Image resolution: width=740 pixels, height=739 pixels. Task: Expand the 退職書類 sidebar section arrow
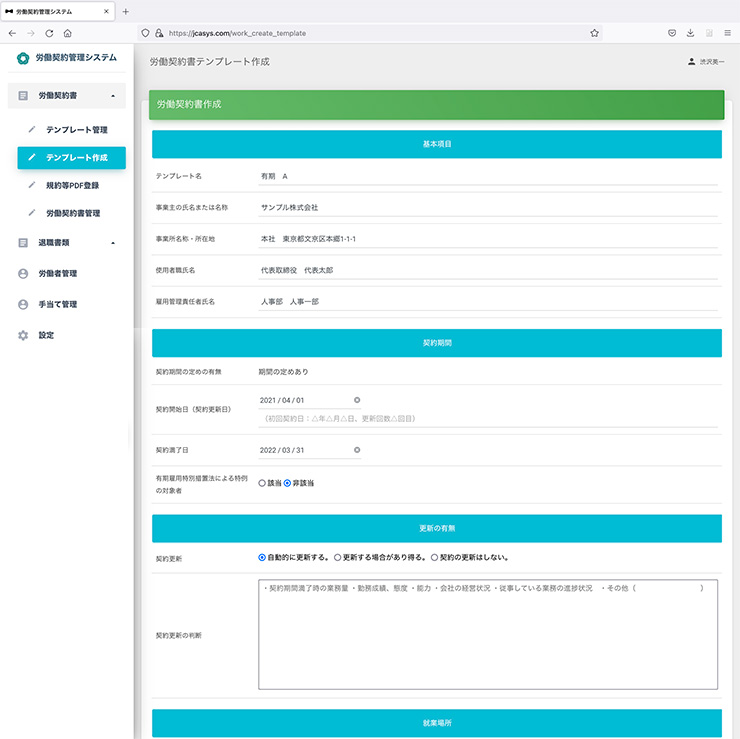(x=113, y=243)
